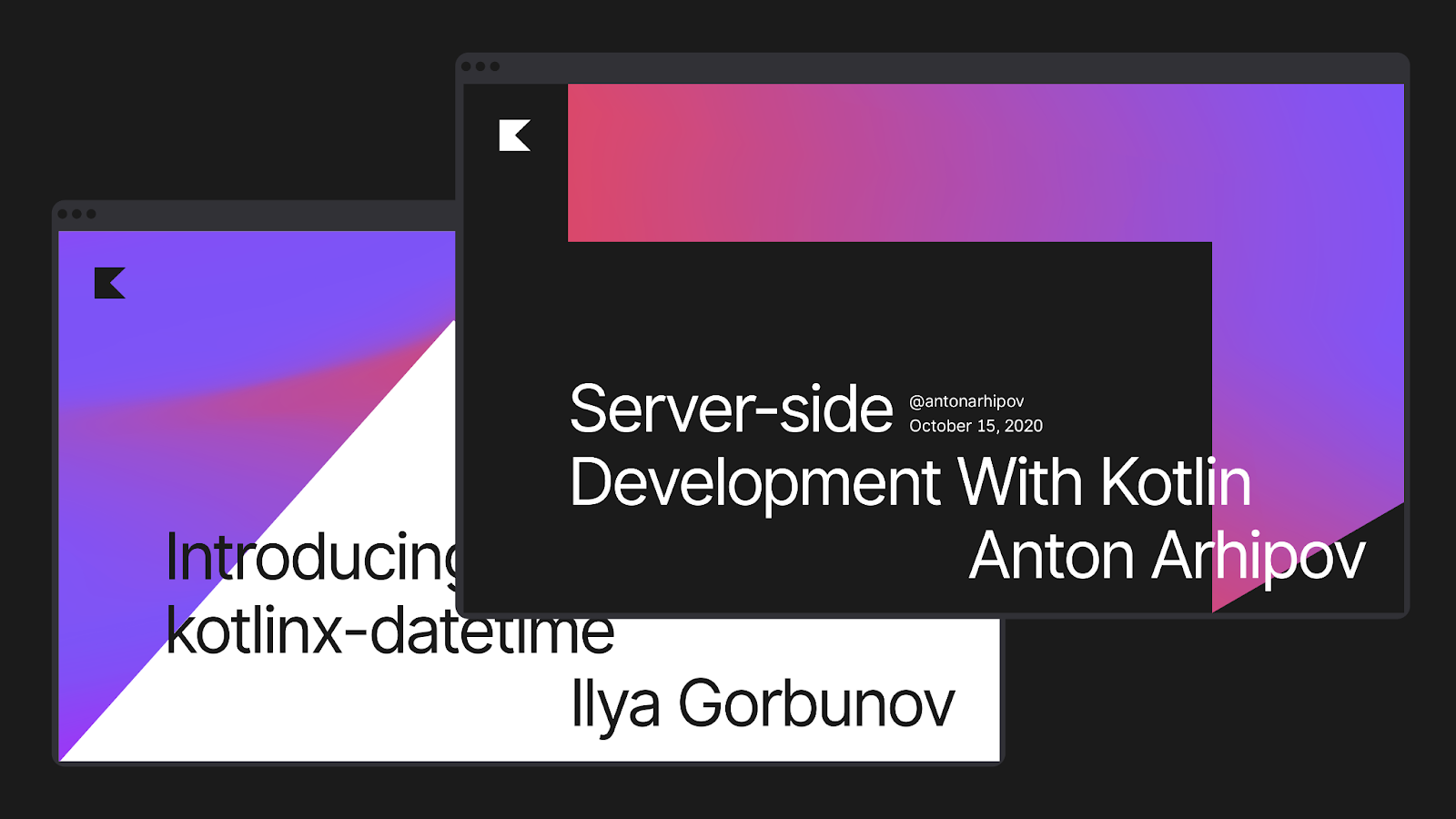The width and height of the screenshot is (1456, 819).
Task: Click the middle dot in the back window's title bar
Action: pos(77,214)
